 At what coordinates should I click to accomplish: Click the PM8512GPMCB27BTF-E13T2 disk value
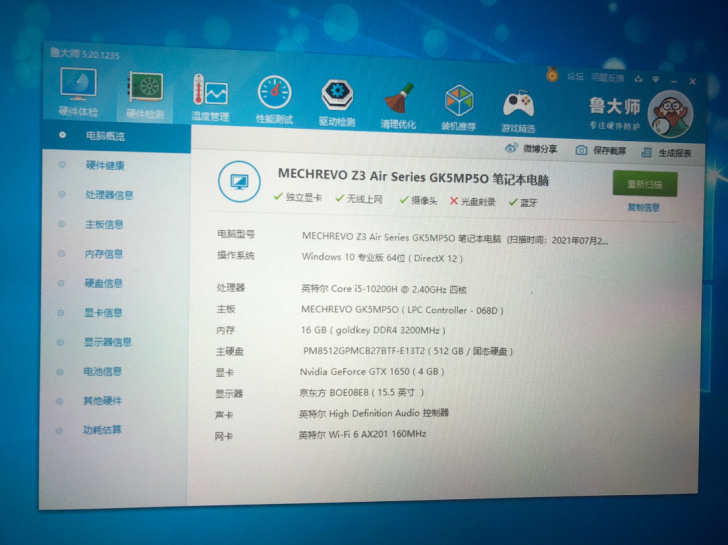(x=408, y=351)
